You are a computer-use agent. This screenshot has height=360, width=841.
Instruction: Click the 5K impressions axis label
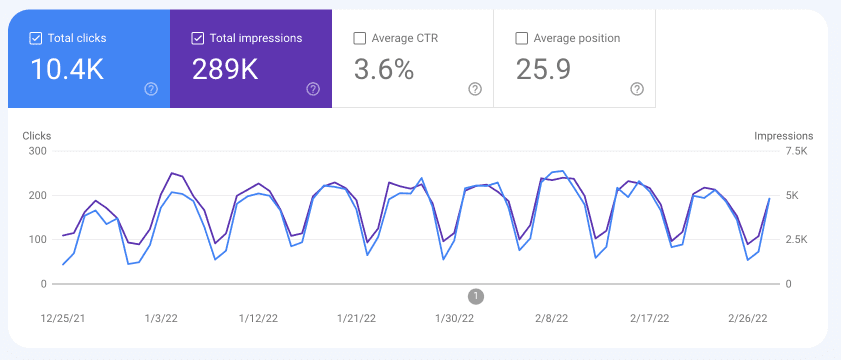pyautogui.click(x=793, y=196)
